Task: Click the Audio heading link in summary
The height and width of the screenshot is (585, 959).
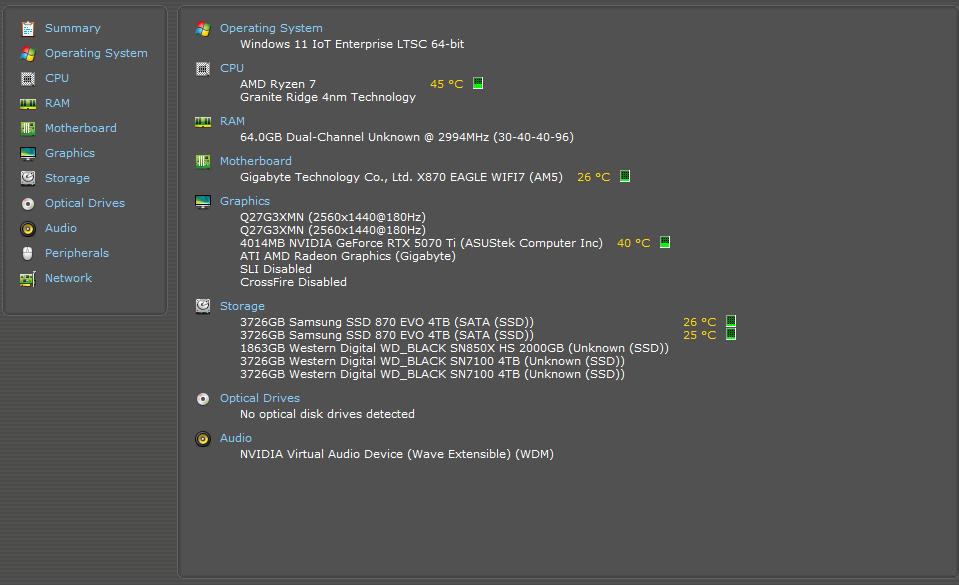Action: 235,438
